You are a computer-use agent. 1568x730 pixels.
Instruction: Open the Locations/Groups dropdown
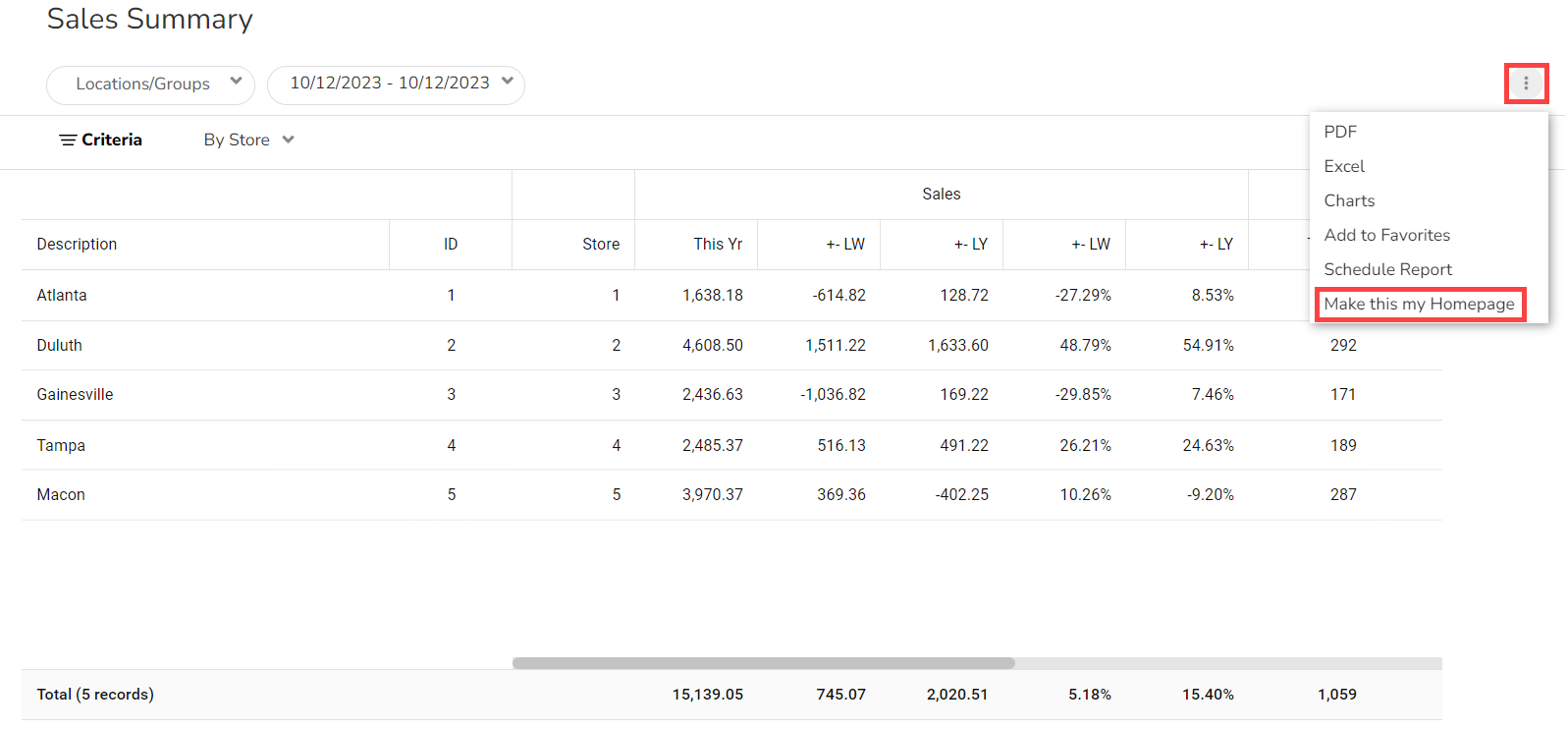(x=150, y=84)
